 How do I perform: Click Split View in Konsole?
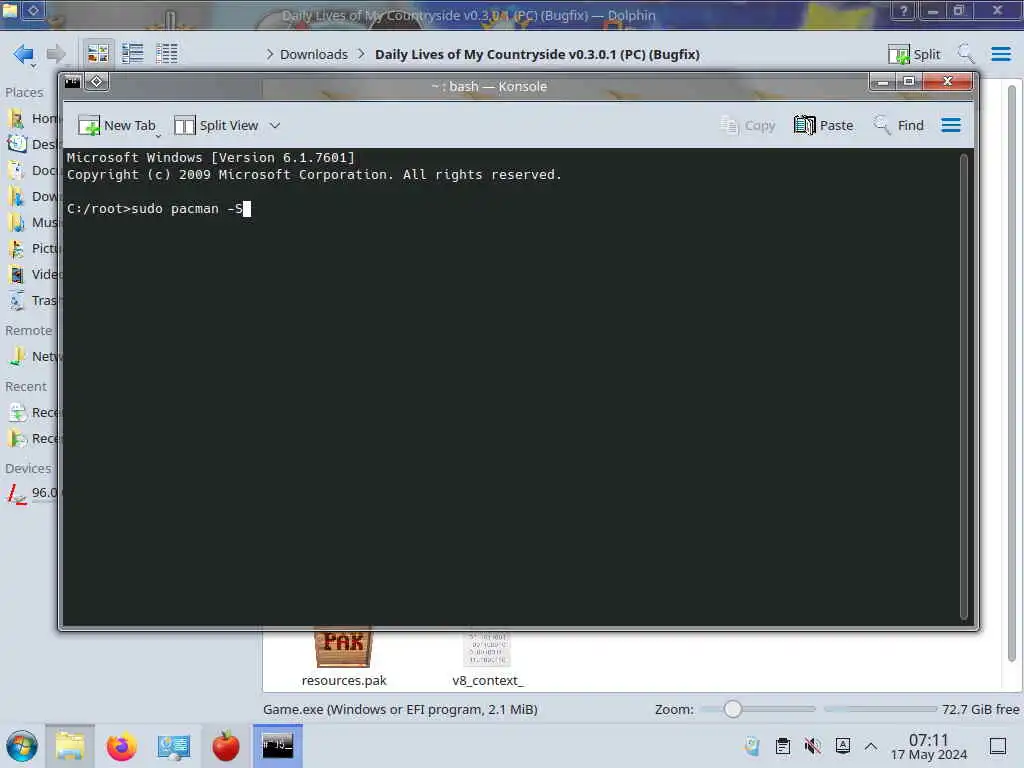click(216, 125)
